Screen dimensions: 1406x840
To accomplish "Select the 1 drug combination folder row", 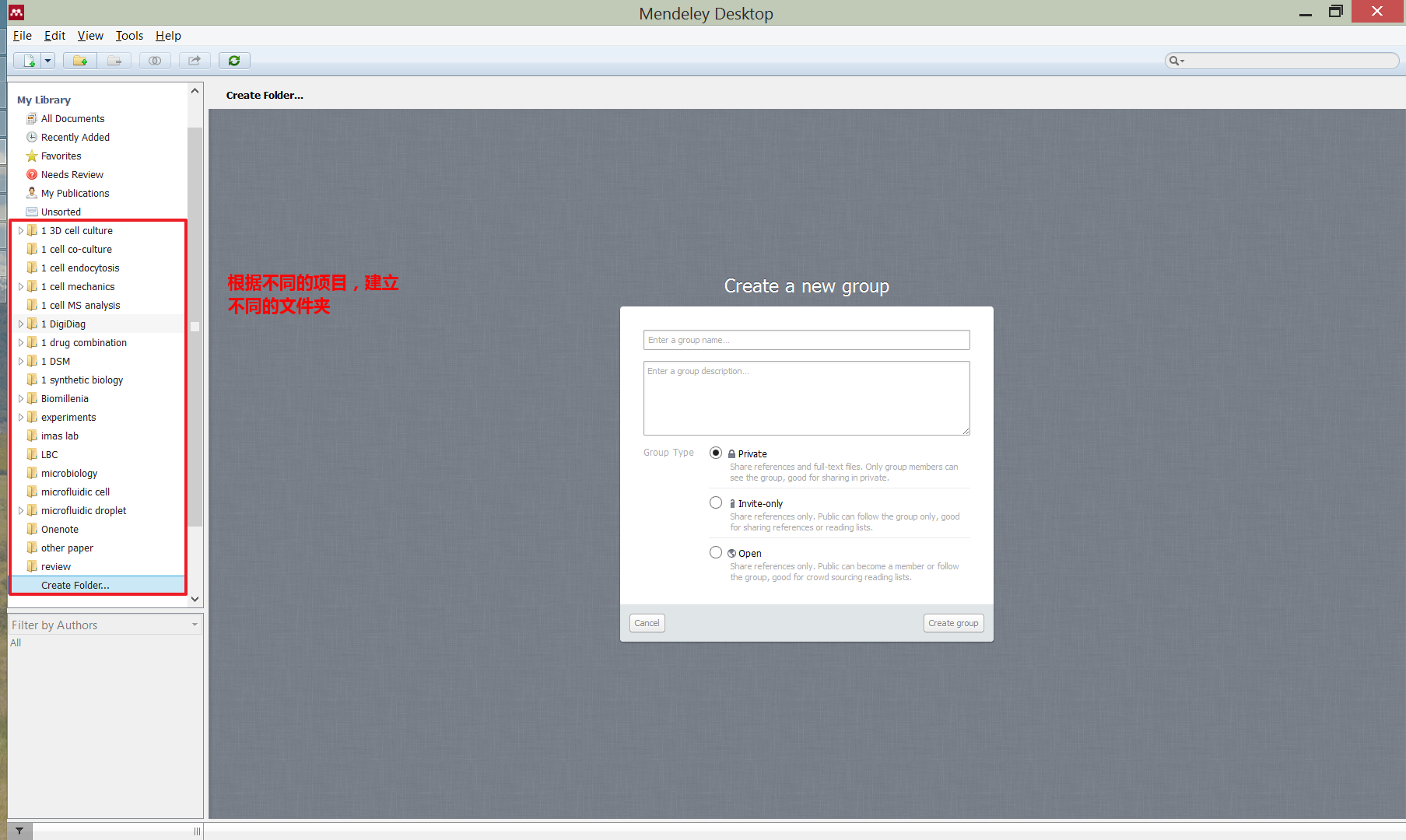I will tap(98, 342).
